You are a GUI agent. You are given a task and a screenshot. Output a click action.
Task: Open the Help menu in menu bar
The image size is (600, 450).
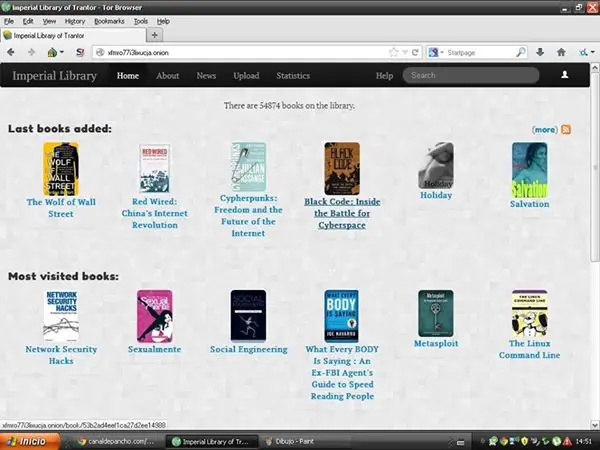[163, 21]
